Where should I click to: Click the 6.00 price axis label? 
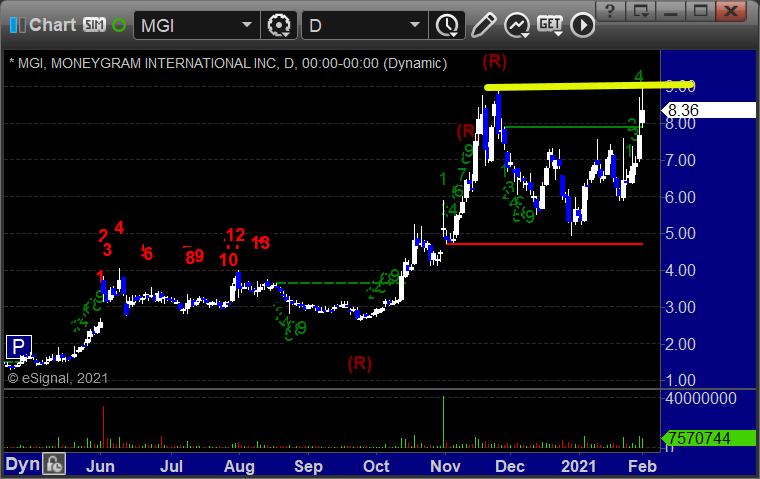pyautogui.click(x=681, y=197)
